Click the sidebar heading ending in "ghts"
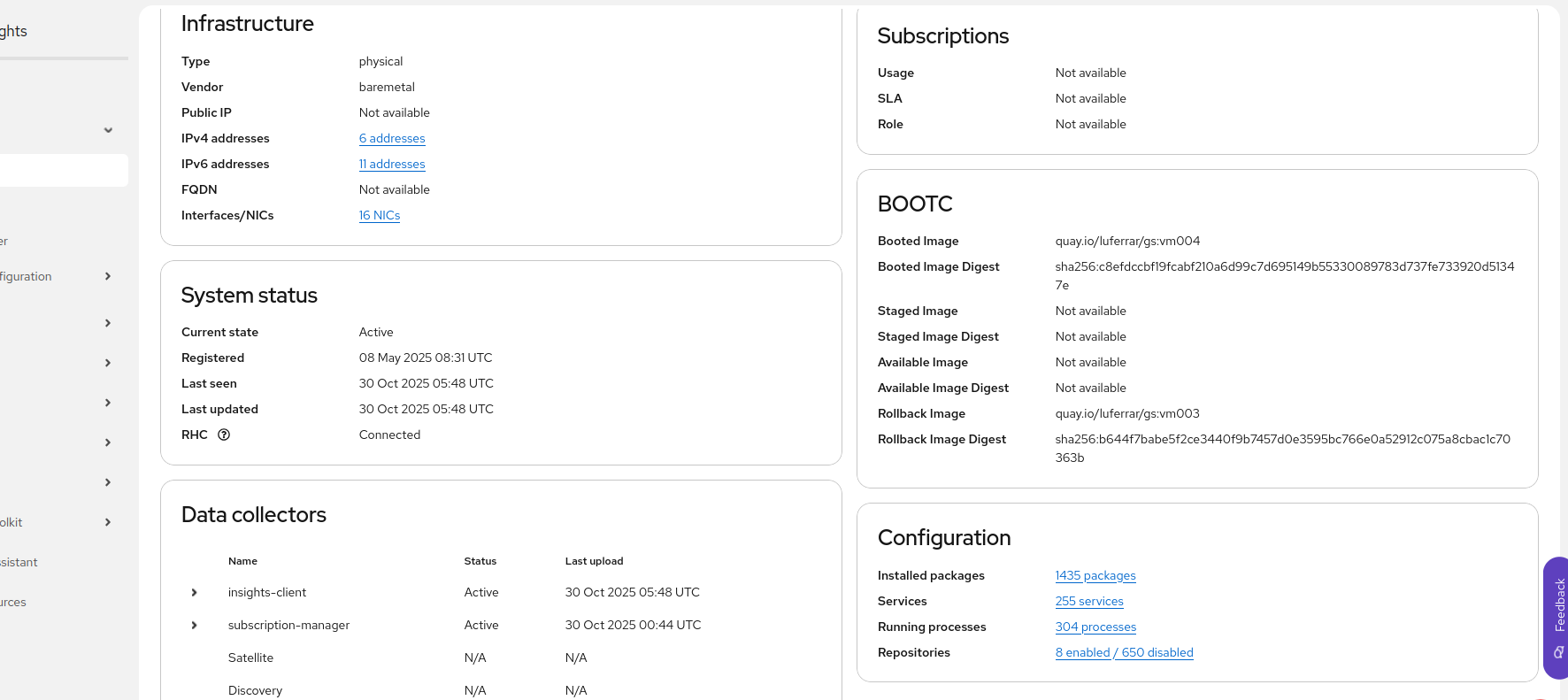This screenshot has width=1568, height=700. point(14,31)
